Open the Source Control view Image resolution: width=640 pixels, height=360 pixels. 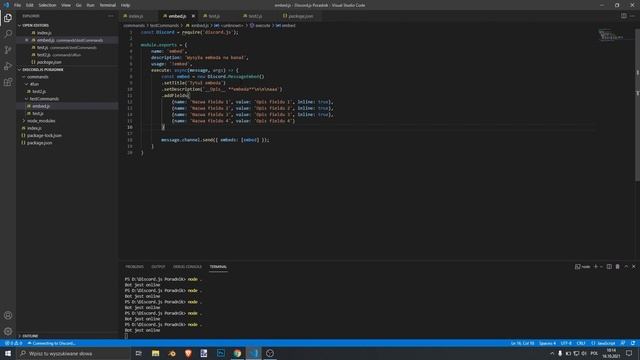click(x=8, y=50)
